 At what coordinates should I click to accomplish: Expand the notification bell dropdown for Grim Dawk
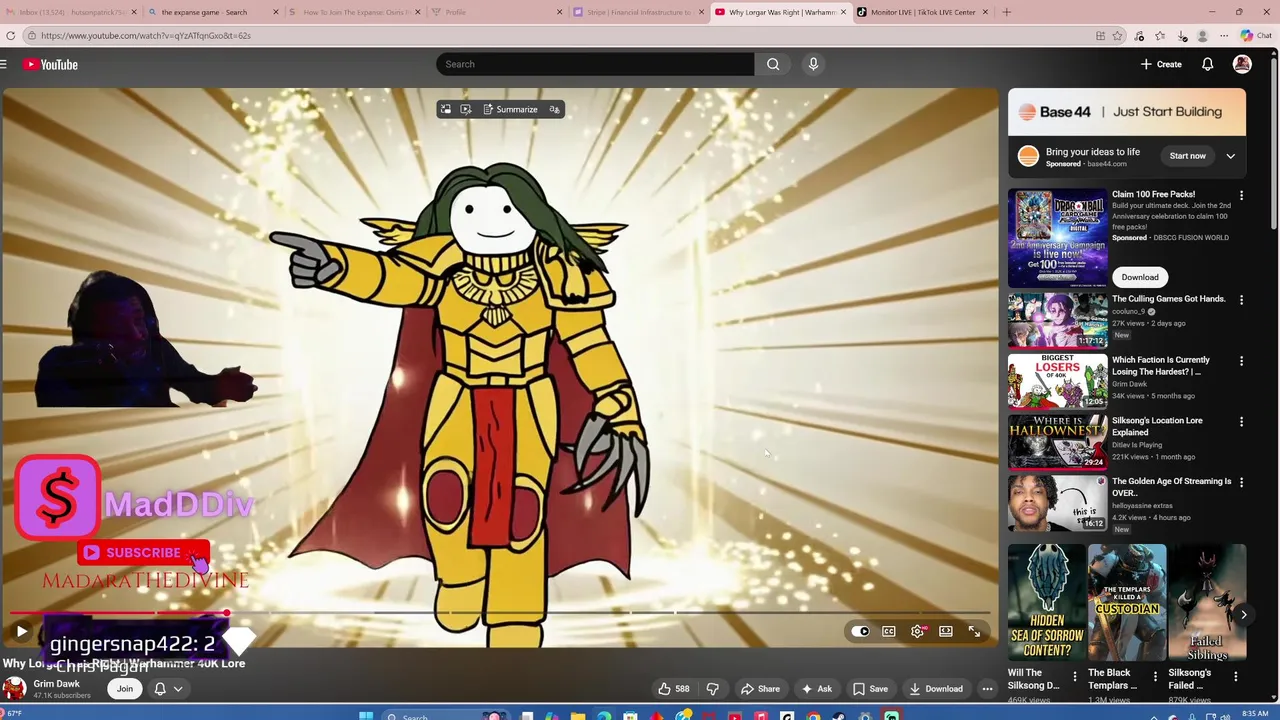167,688
